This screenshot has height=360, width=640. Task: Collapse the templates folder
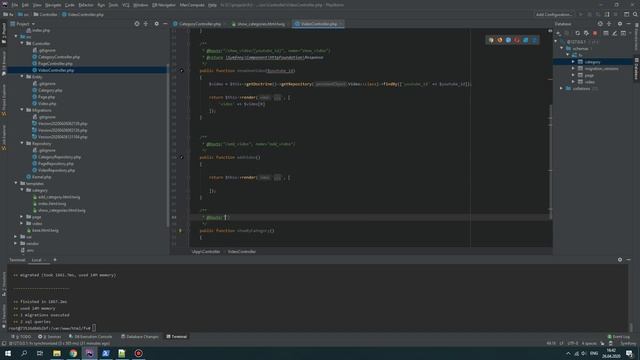click(16, 184)
